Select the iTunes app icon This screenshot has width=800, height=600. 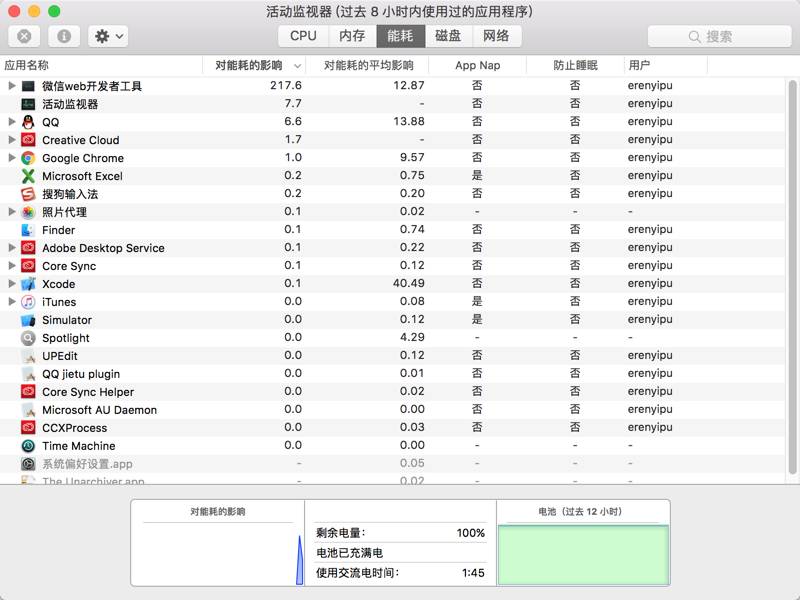(x=28, y=302)
